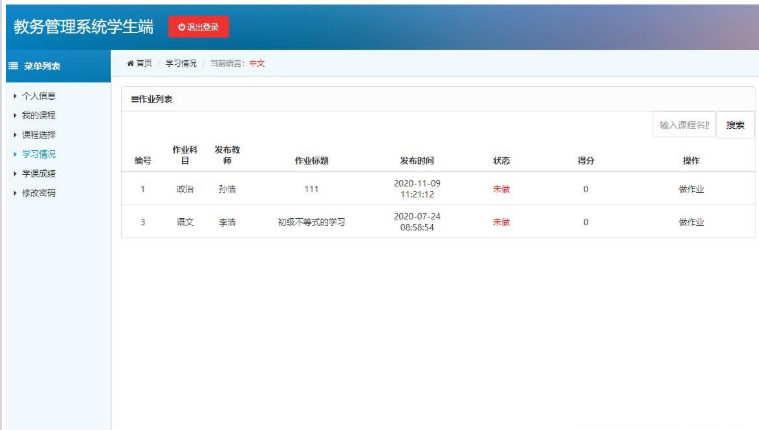
Task: Click the 作业科目 column header
Action: (185, 155)
